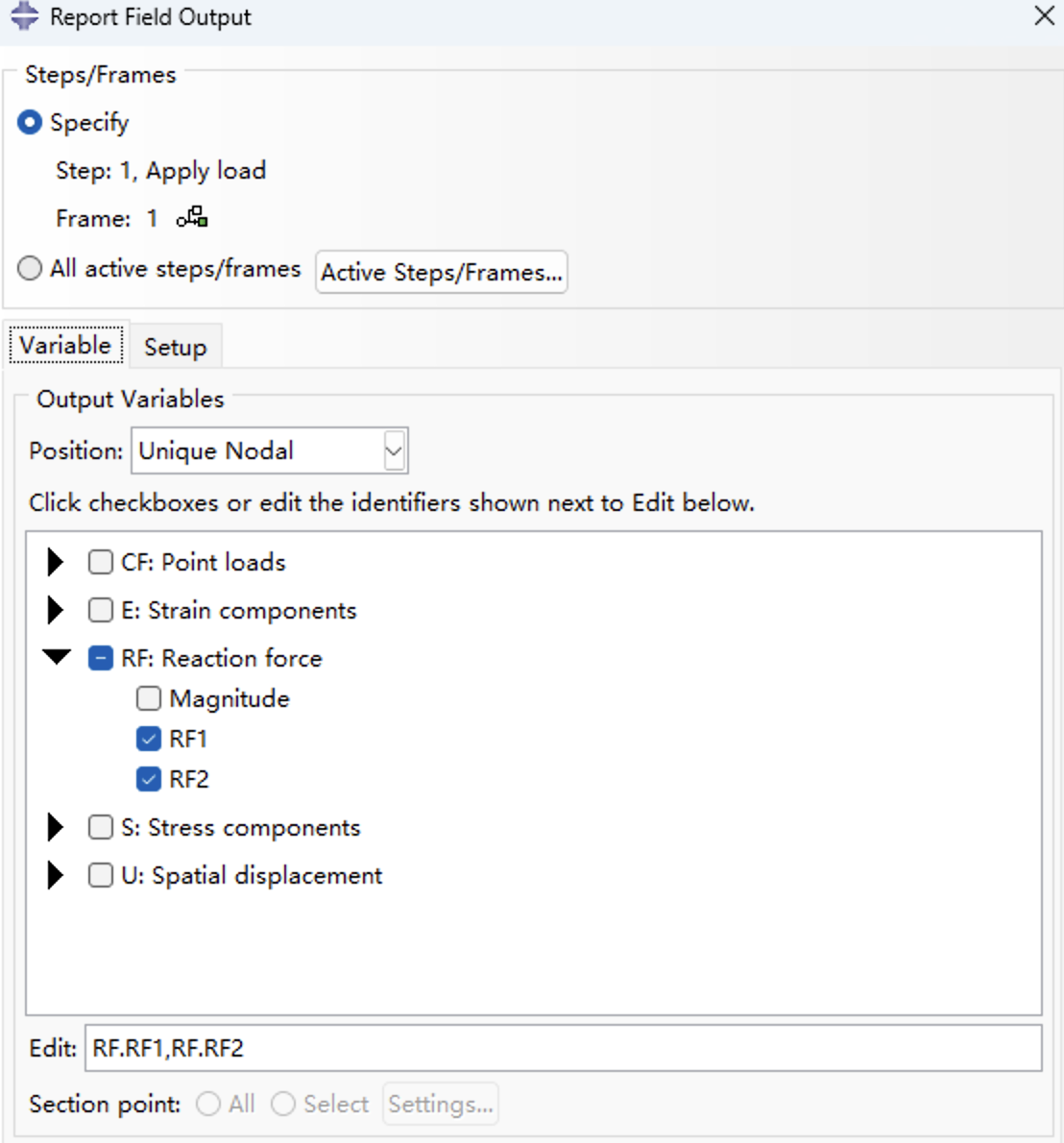This screenshot has width=1064, height=1143.
Task: Click the step/frame selector icon next to Frame
Action: (x=192, y=217)
